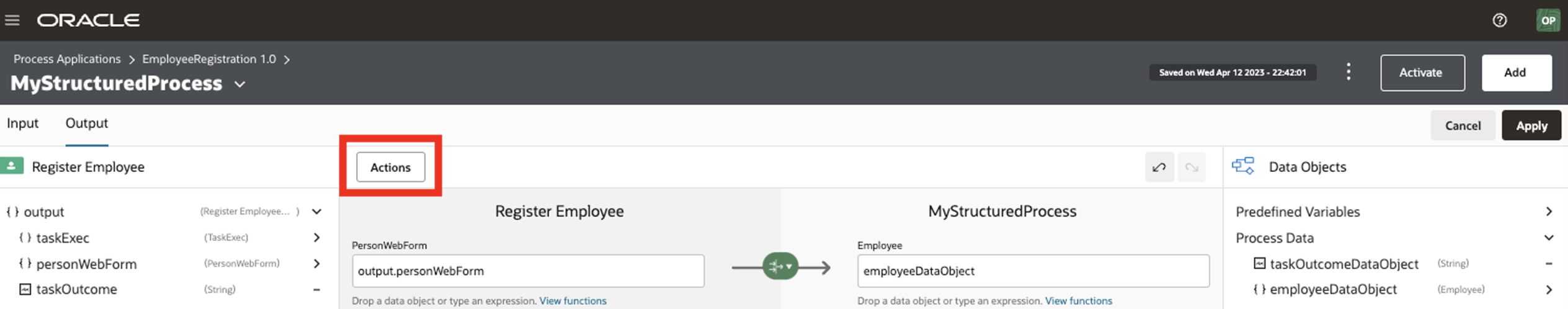Open the OP user profile avatar
Screen dimensions: 1568x309
coord(1548,20)
